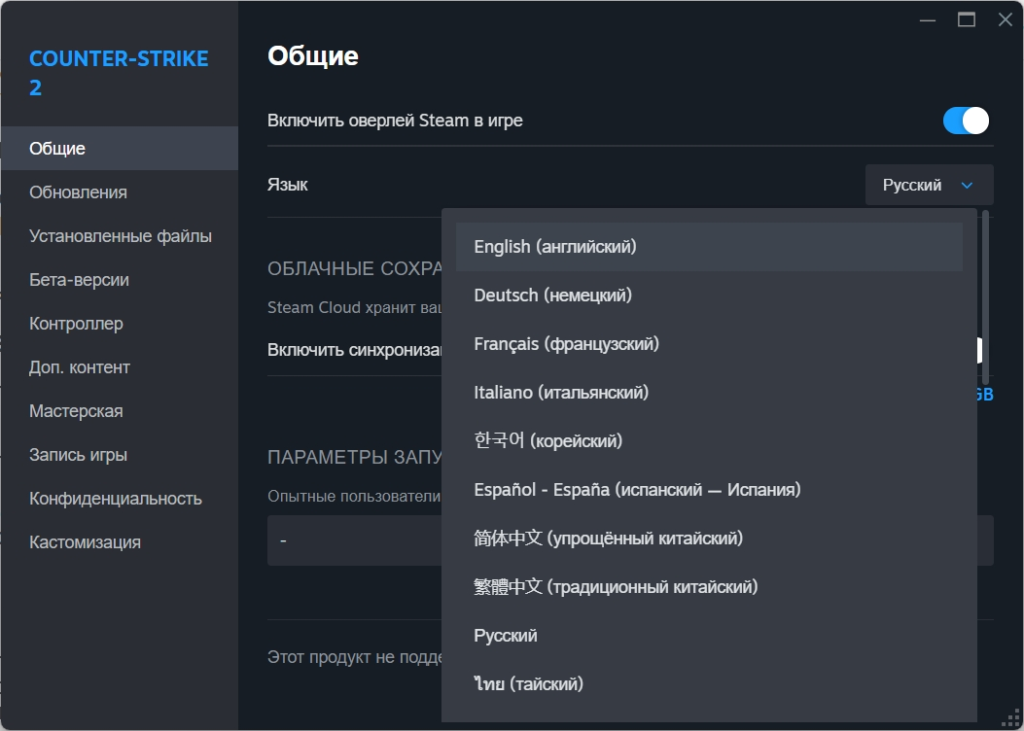Select Español - España language option
This screenshot has height=731, width=1024.
[x=637, y=490]
